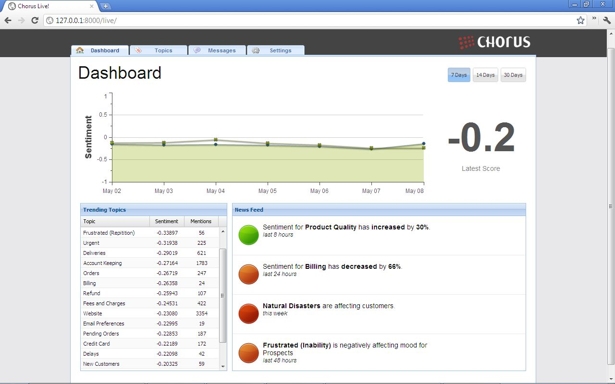Viewport: 615px width, 384px height.
Task: Select the Account Keeping topic row
Action: [x=150, y=263]
